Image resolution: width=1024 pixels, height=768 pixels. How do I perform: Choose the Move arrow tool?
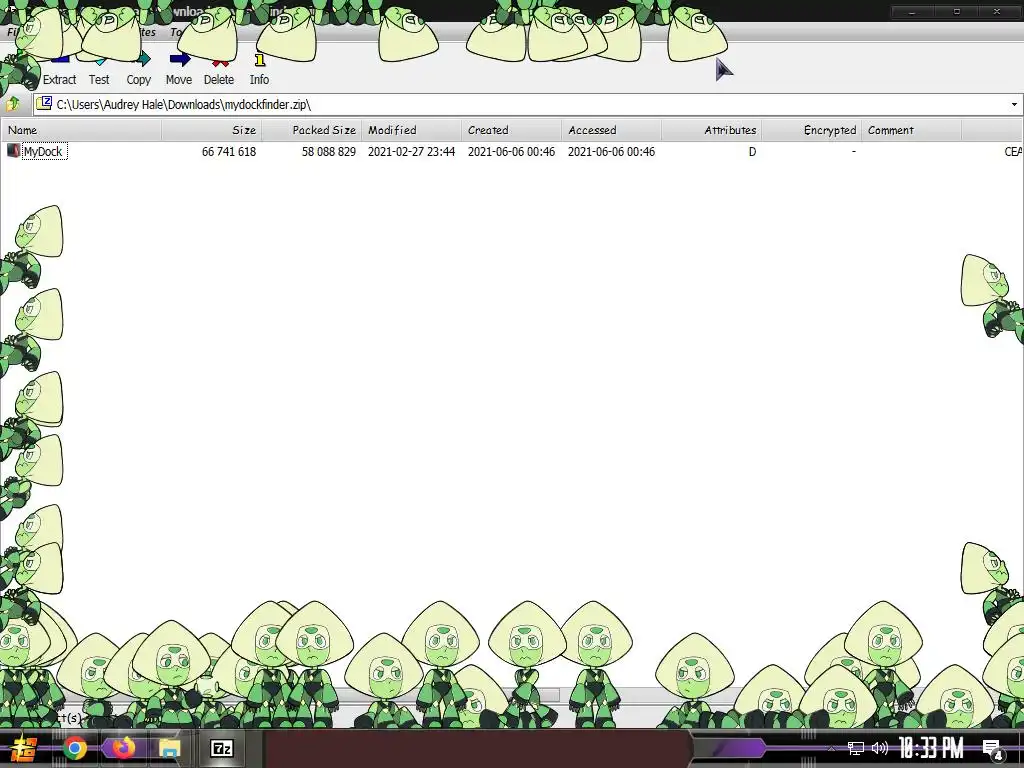click(x=179, y=71)
